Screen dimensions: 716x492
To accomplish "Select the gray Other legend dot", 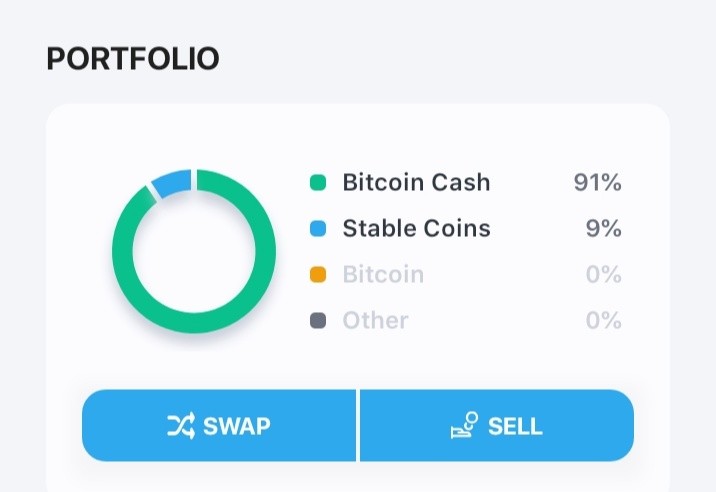I will (318, 321).
